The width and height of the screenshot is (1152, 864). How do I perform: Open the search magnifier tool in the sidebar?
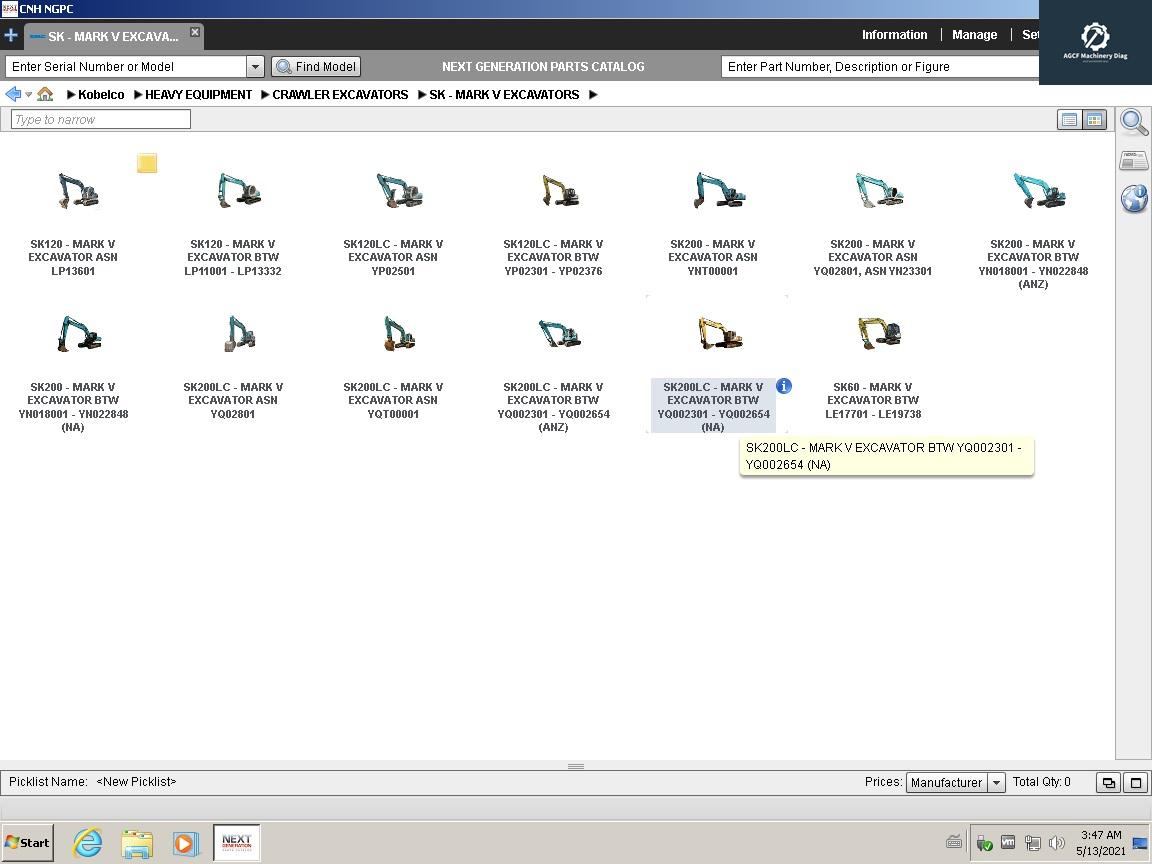pos(1133,122)
